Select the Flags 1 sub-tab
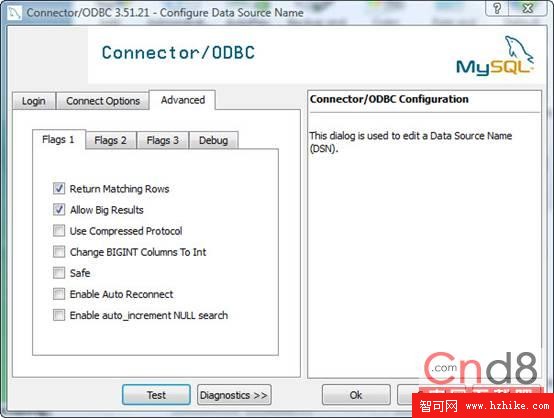Viewport: 554px width, 418px height. (x=59, y=140)
